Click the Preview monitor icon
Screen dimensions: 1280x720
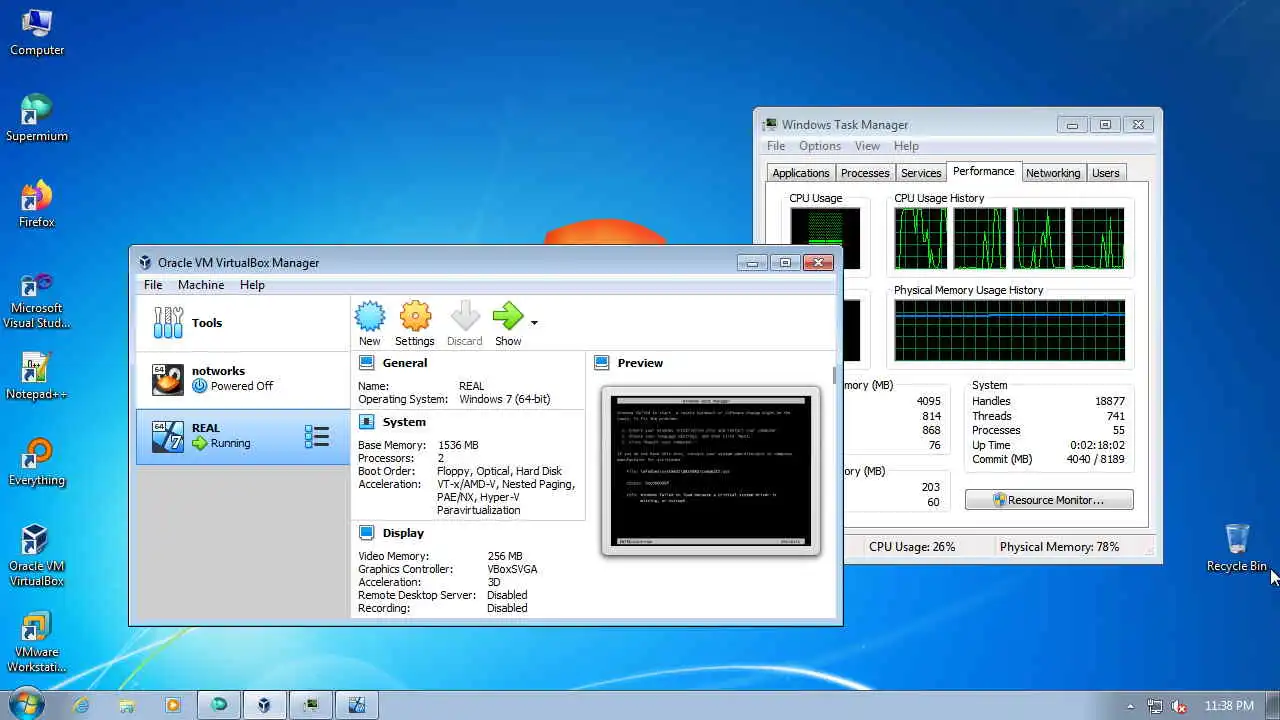coord(601,363)
